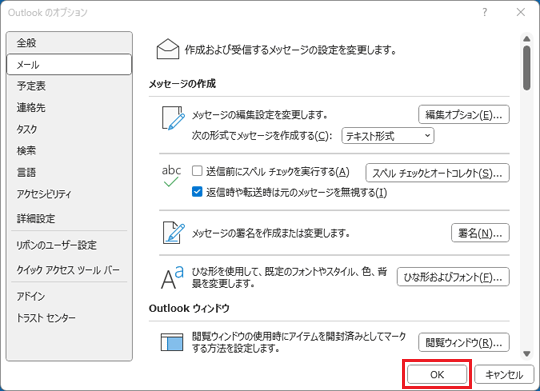Click the scrollbar down arrow
This screenshot has width=540, height=391.
(x=527, y=354)
